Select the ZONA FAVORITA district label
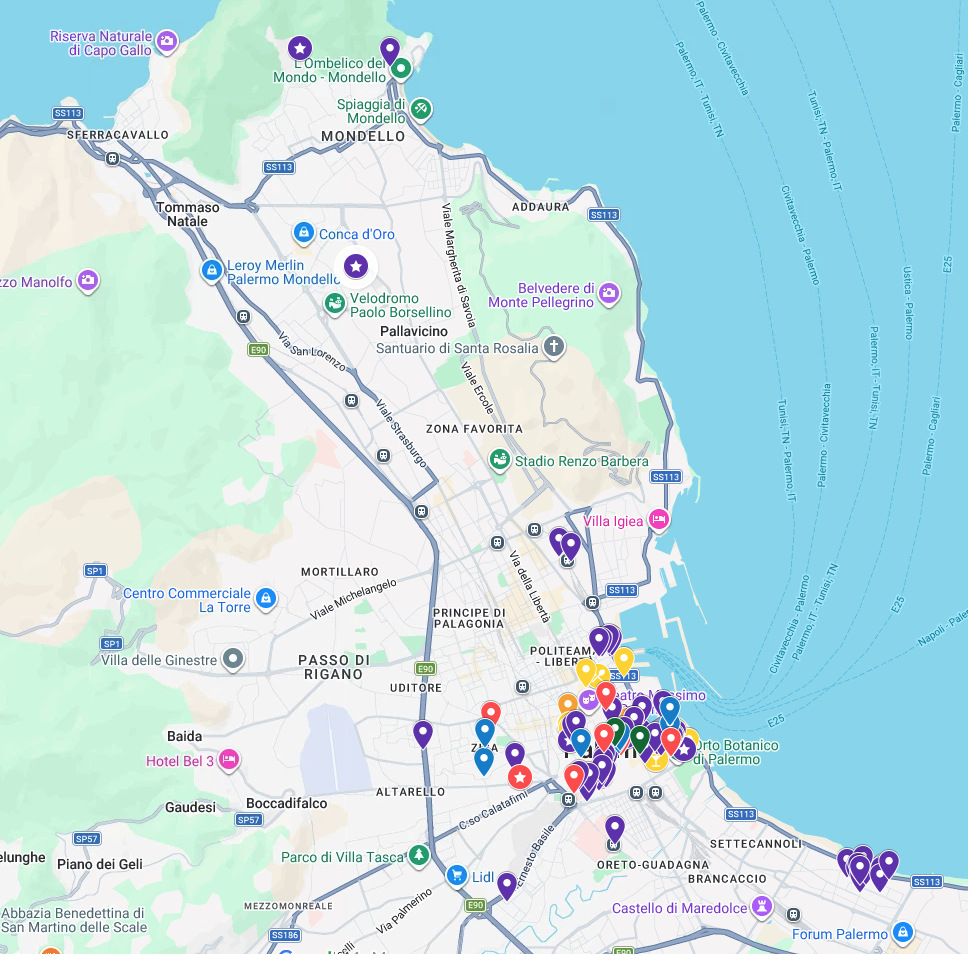 pyautogui.click(x=474, y=429)
